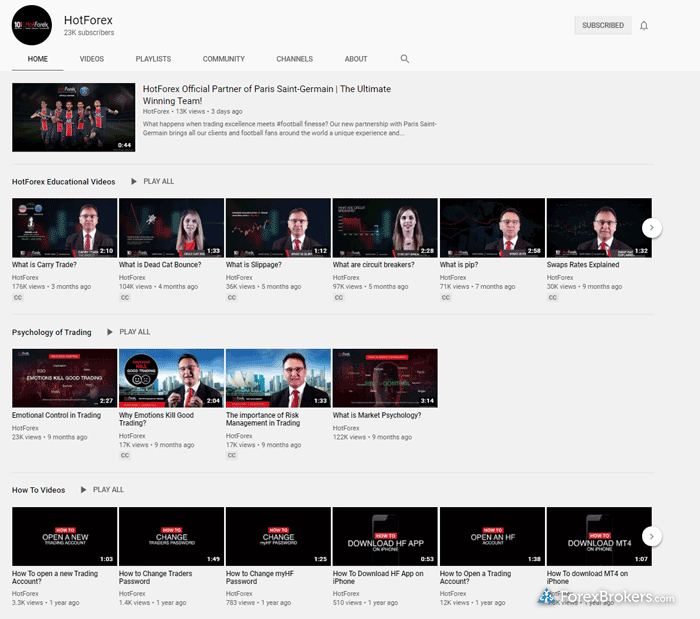Click the What is Market Psychology? title
The height and width of the screenshot is (619, 700).
coord(377,415)
